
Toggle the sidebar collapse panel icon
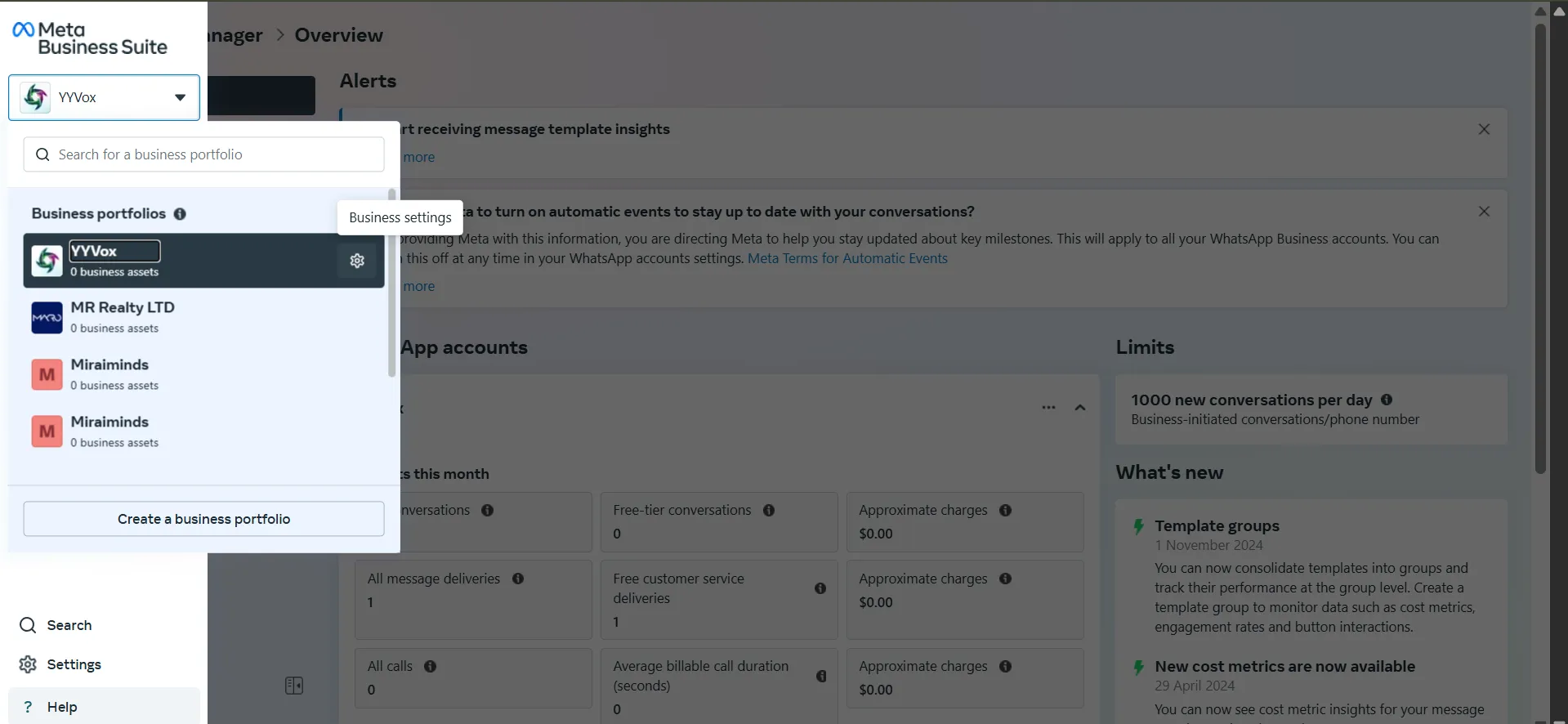pos(294,686)
